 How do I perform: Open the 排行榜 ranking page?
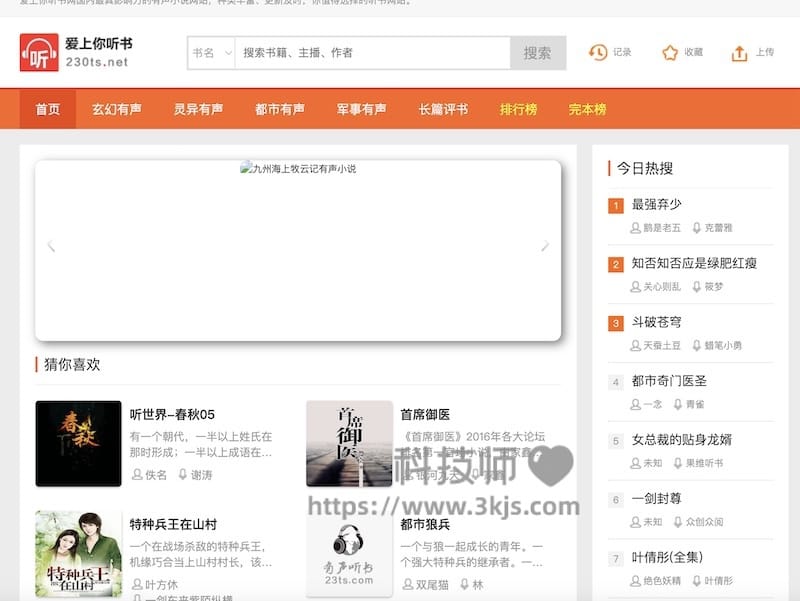(x=518, y=109)
